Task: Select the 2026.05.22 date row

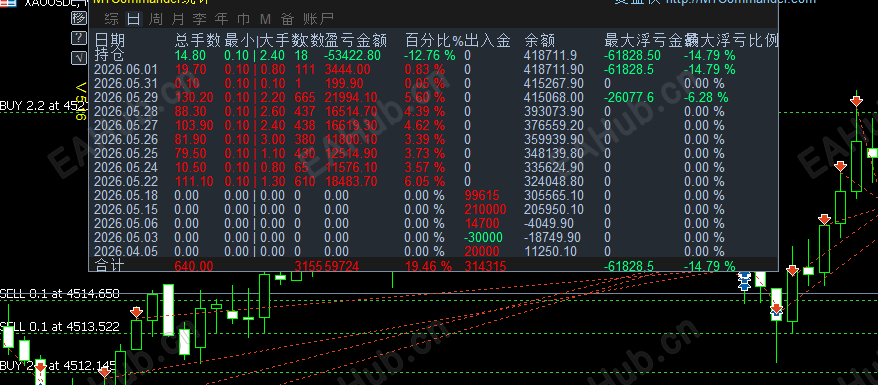Action: click(x=126, y=181)
